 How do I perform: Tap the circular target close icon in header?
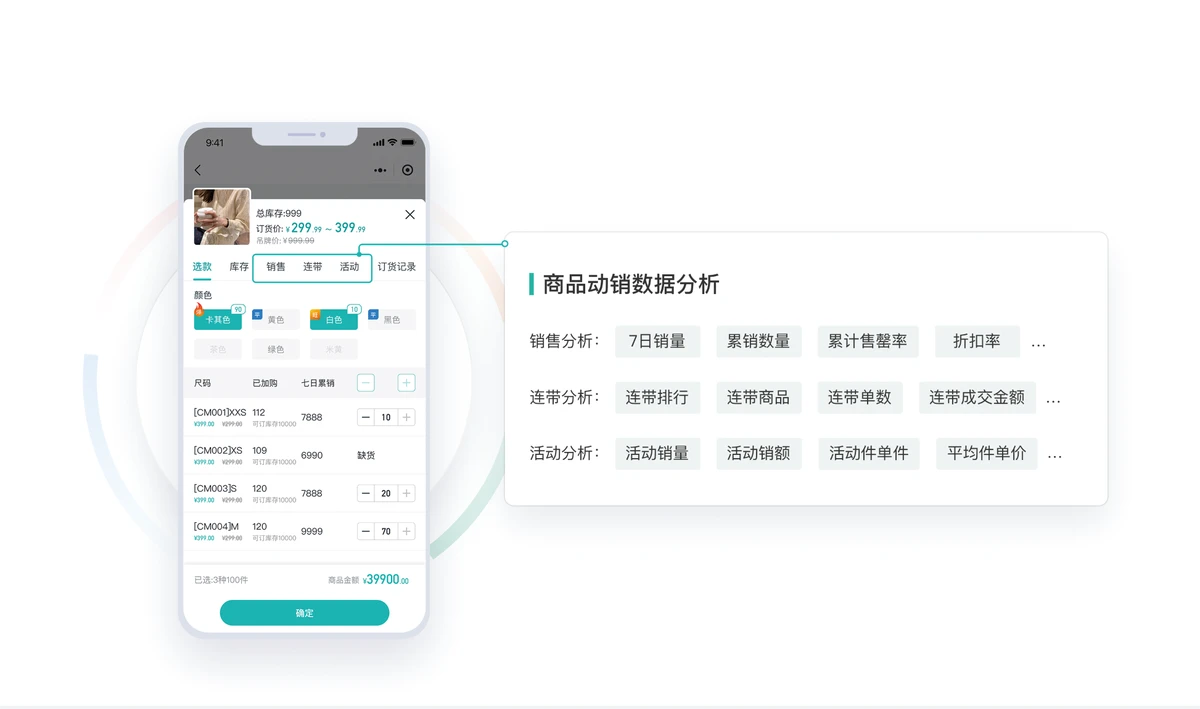(407, 170)
